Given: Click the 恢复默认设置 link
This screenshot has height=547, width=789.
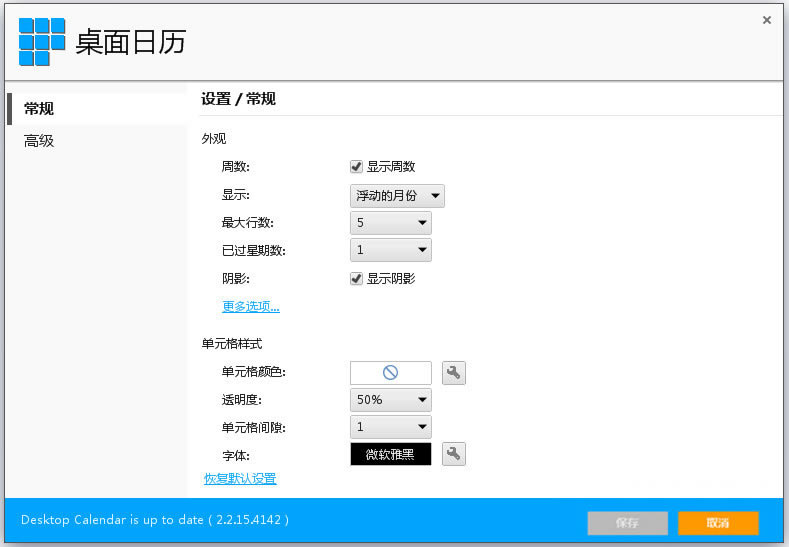Looking at the screenshot, I should pos(240,479).
